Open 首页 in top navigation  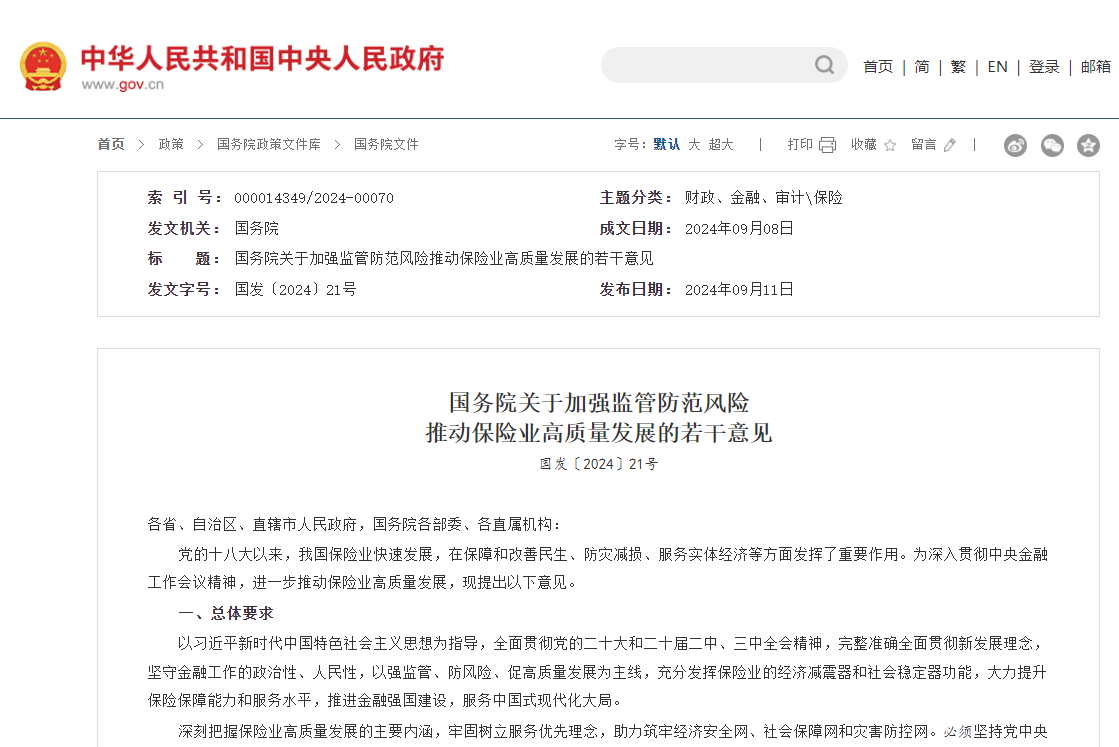pos(878,67)
